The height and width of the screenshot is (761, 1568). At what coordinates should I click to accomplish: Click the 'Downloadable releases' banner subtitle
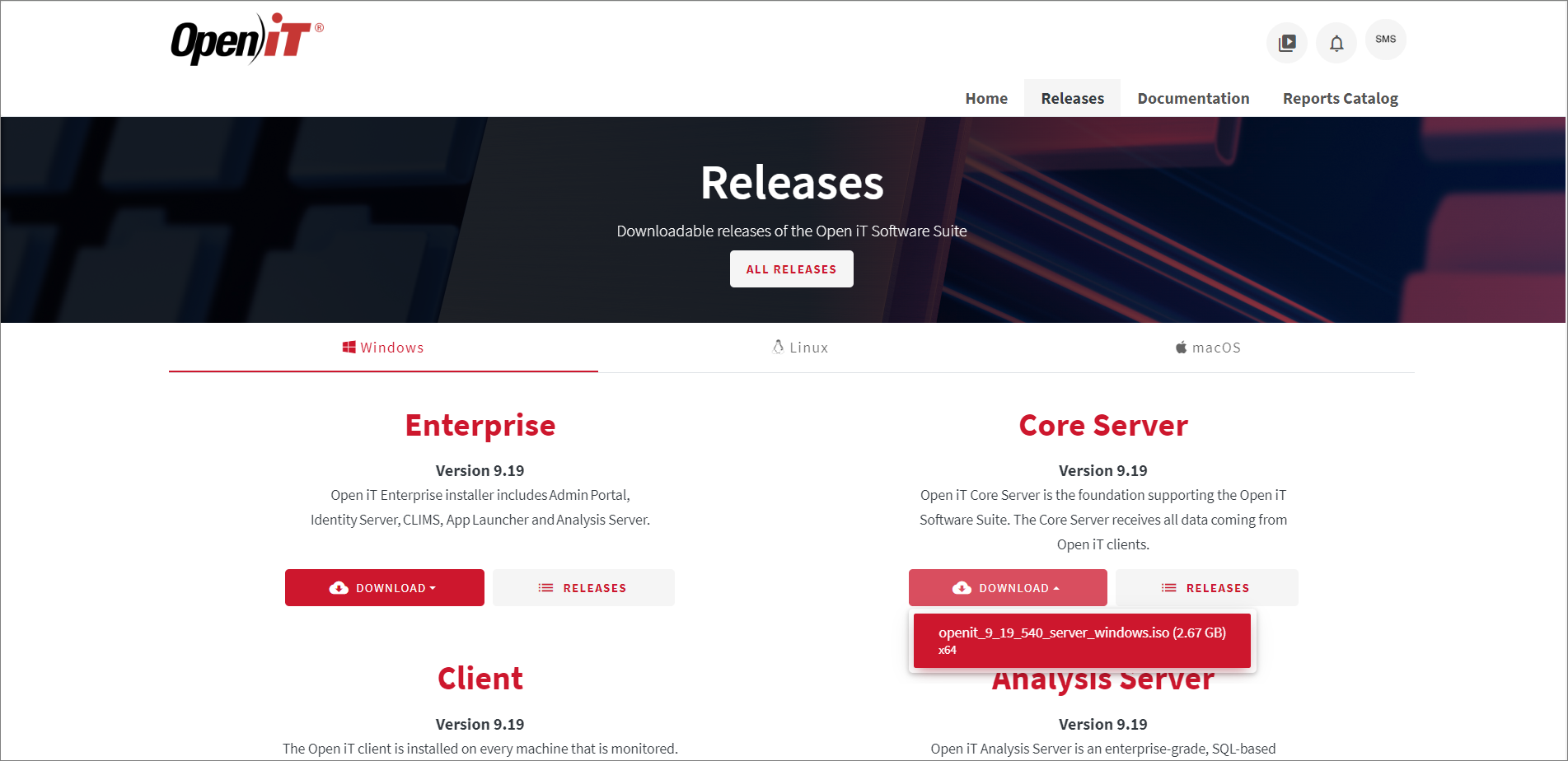click(792, 231)
